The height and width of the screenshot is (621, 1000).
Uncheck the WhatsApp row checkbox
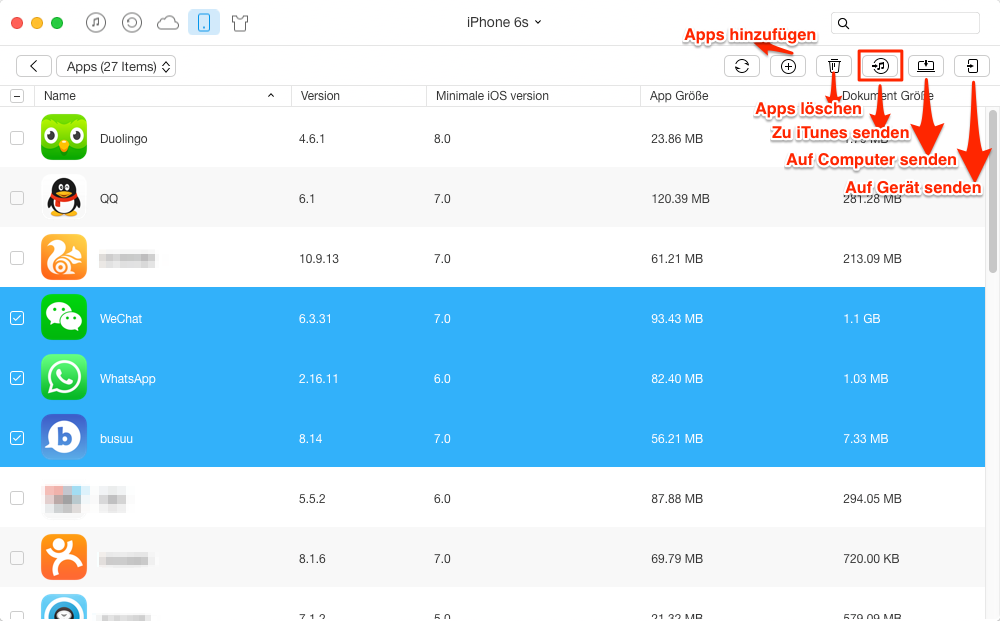coord(17,377)
